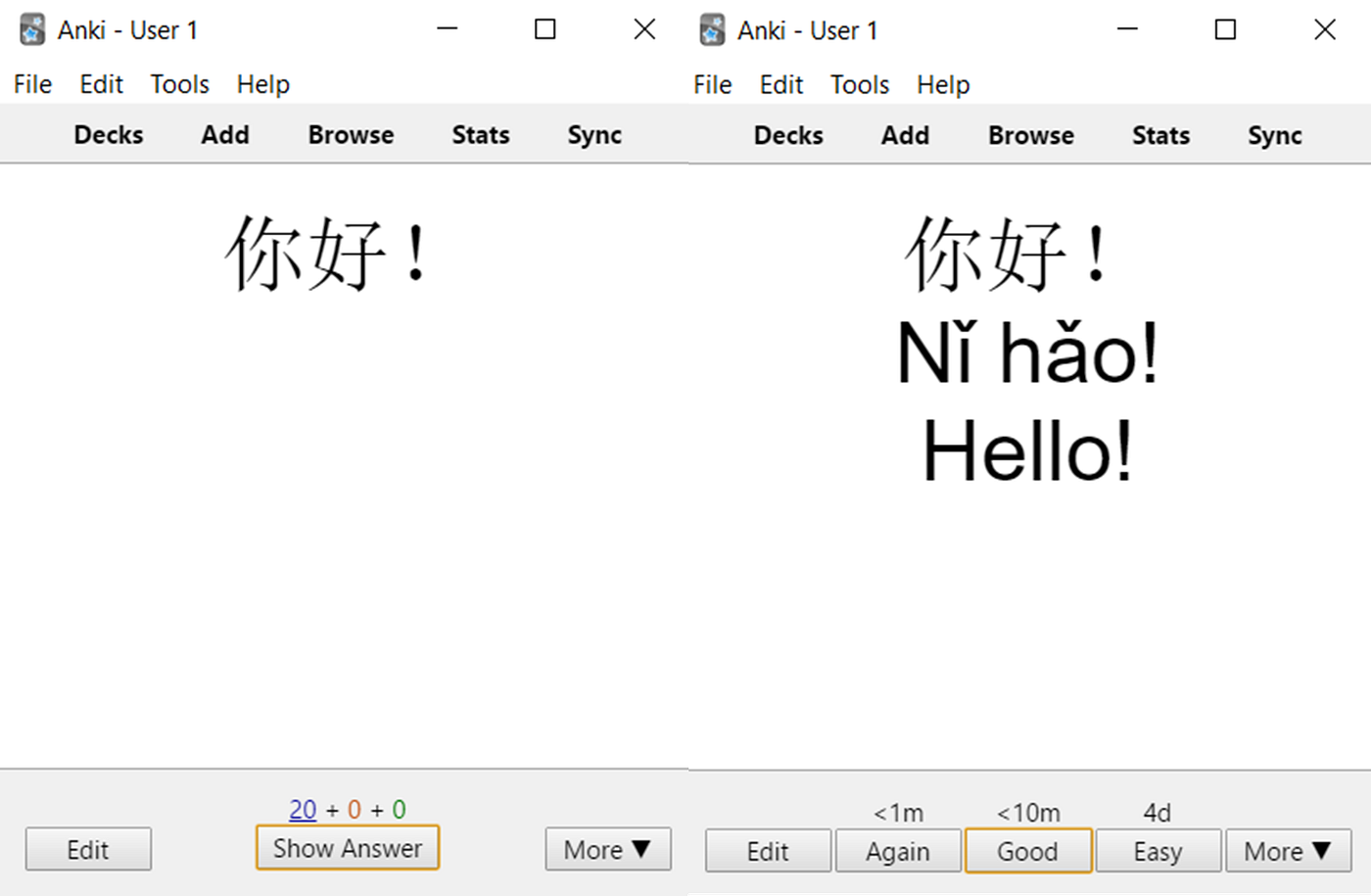Viewport: 1371px width, 896px height.
Task: Click Edit to modify the current card
Action: point(87,849)
